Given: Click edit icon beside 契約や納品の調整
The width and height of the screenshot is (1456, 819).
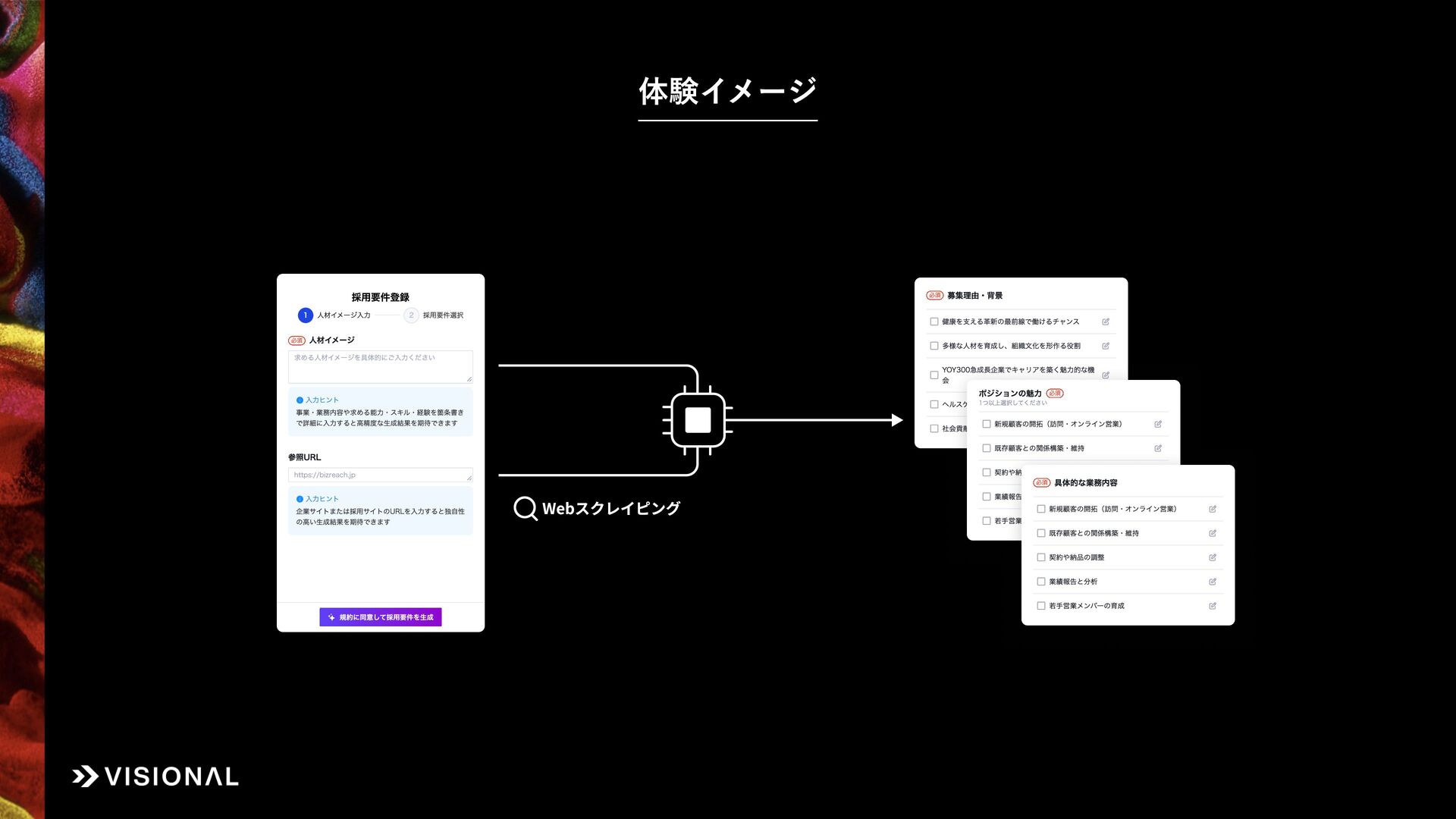Looking at the screenshot, I should [1213, 557].
